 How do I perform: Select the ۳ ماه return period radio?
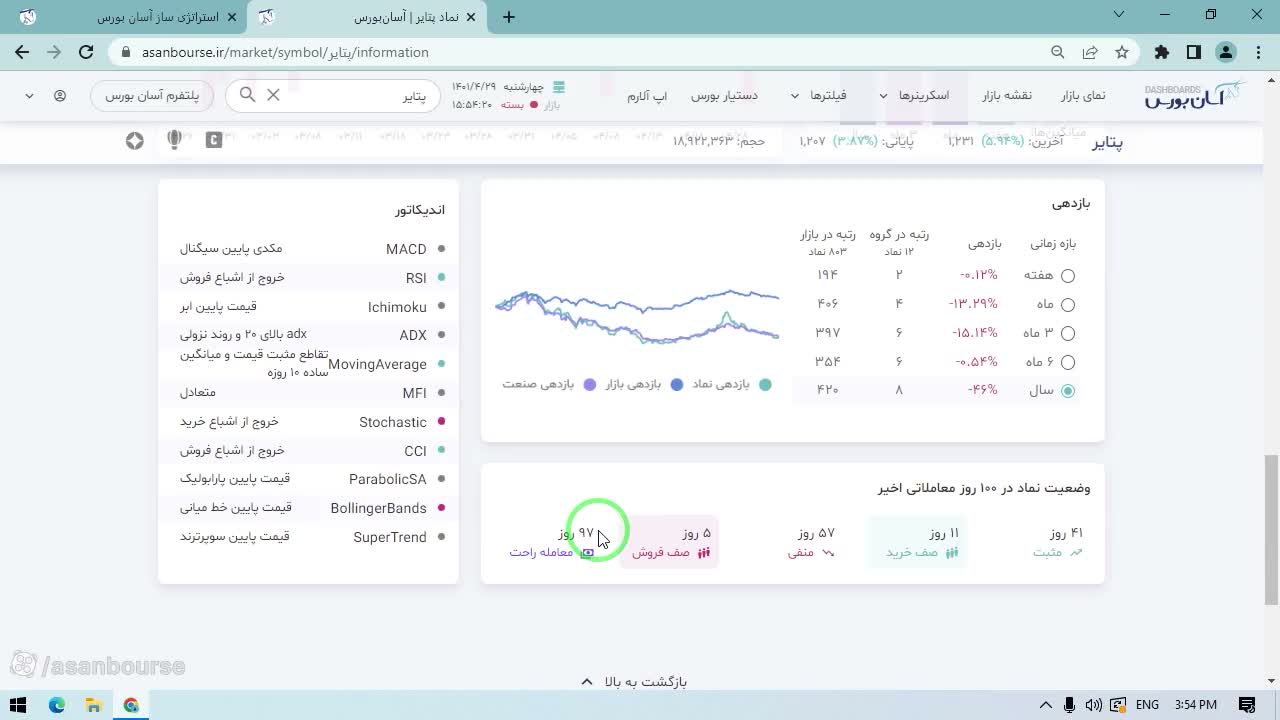click(x=1068, y=333)
